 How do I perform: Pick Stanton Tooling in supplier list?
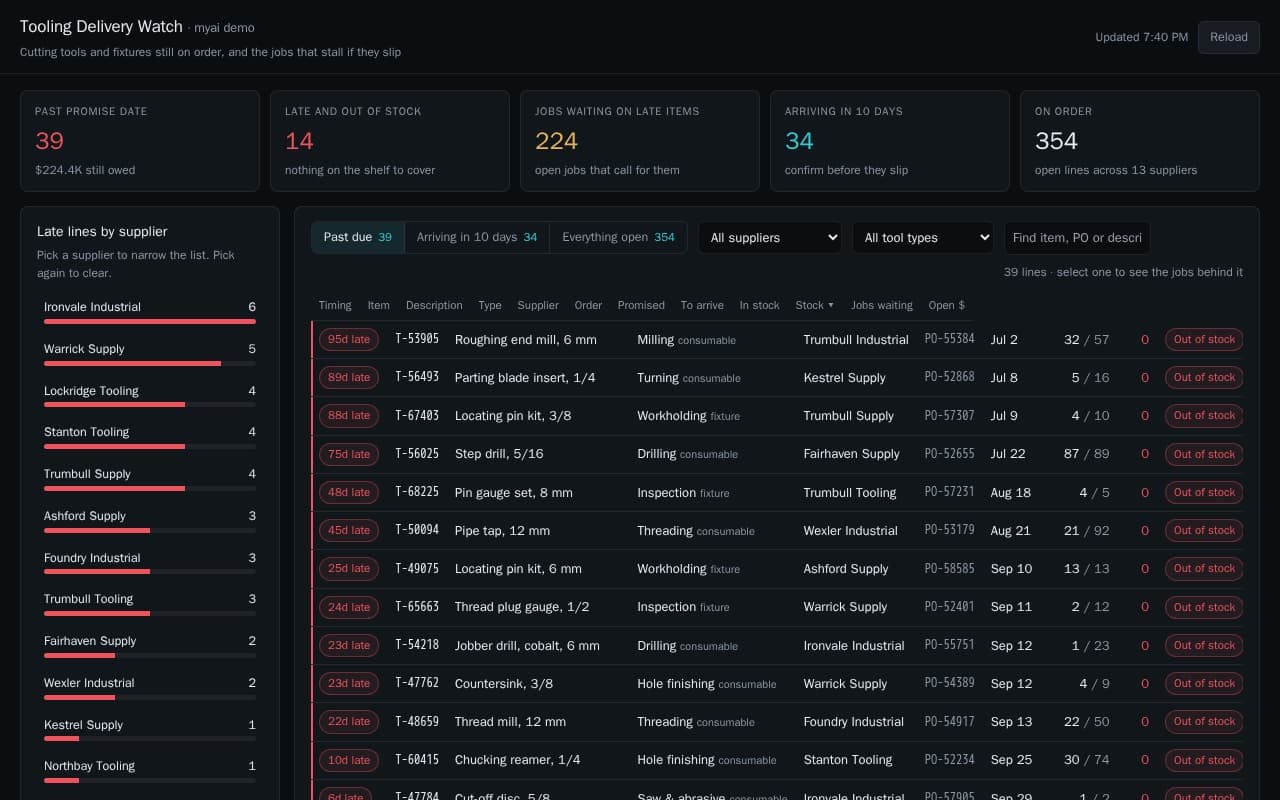coord(150,438)
